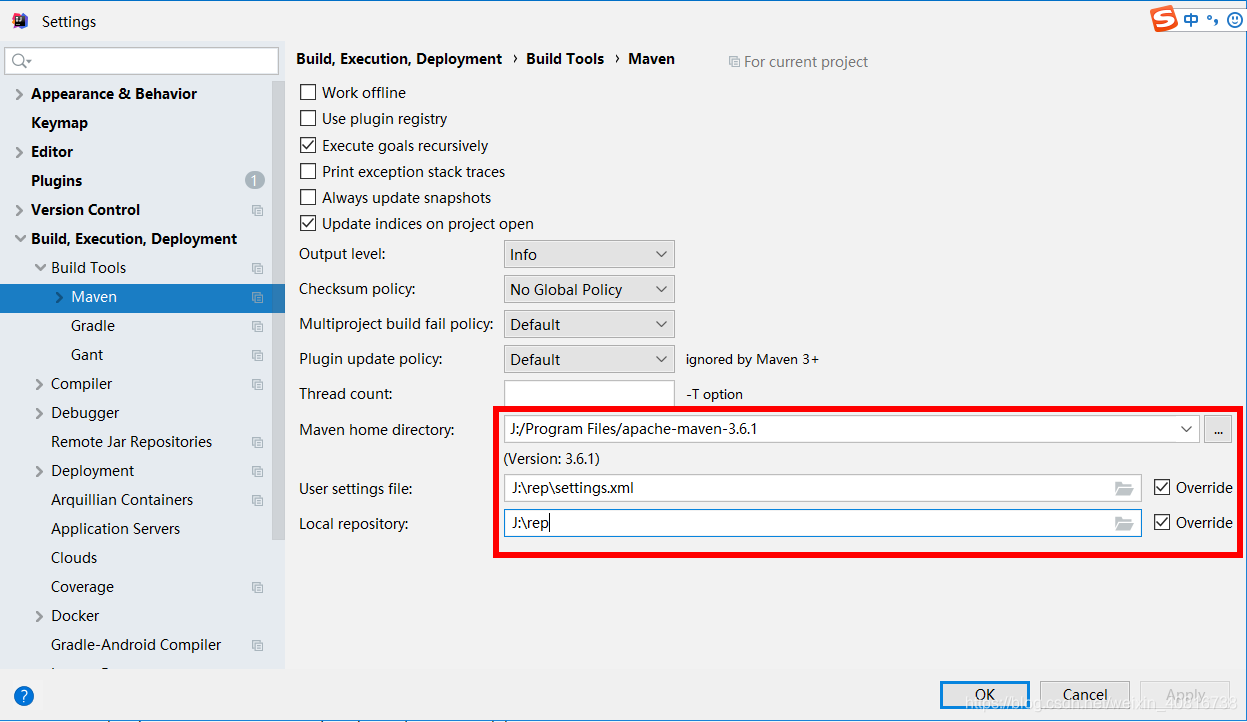Screen dimensions: 1247x722
Task: Toggle Override for Local repository
Action: (1161, 522)
